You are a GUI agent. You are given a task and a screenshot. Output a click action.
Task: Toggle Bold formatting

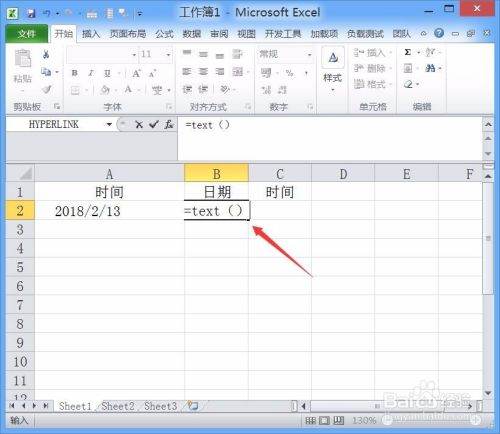pyautogui.click(x=75, y=73)
